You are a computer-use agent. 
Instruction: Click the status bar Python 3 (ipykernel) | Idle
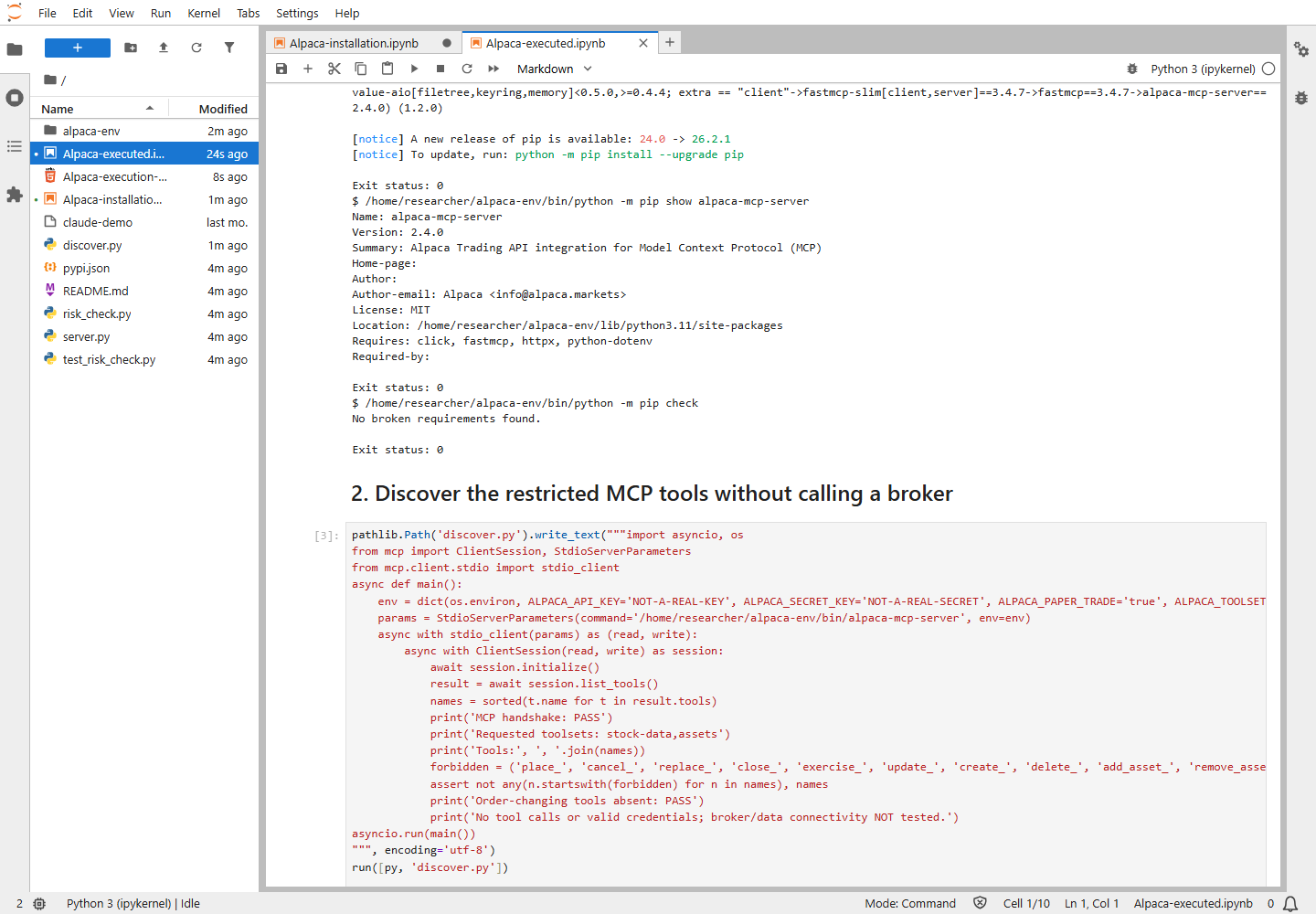click(133, 903)
